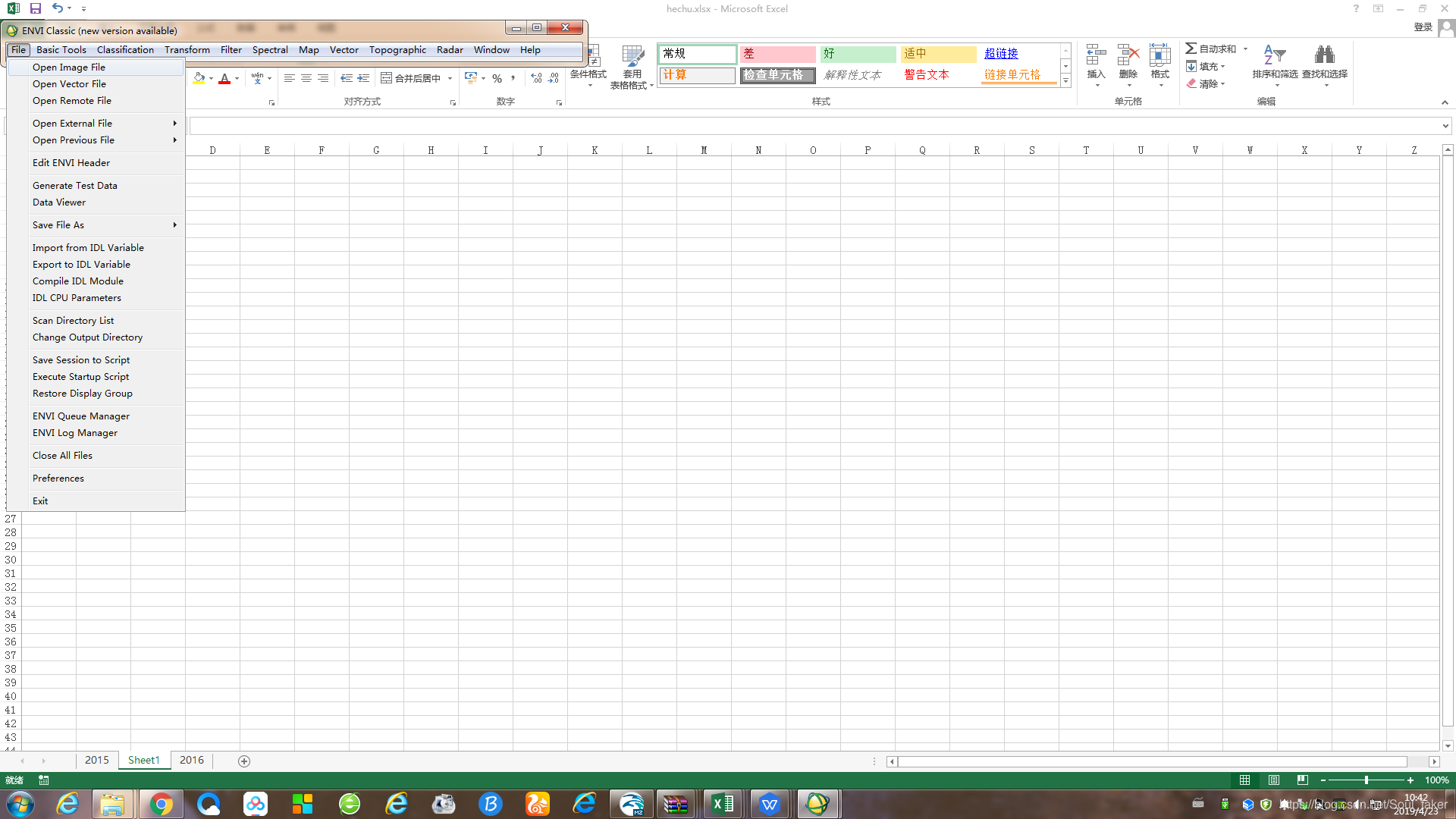The height and width of the screenshot is (819, 1456).
Task: Click the Insert cells icon
Action: pyautogui.click(x=1096, y=55)
